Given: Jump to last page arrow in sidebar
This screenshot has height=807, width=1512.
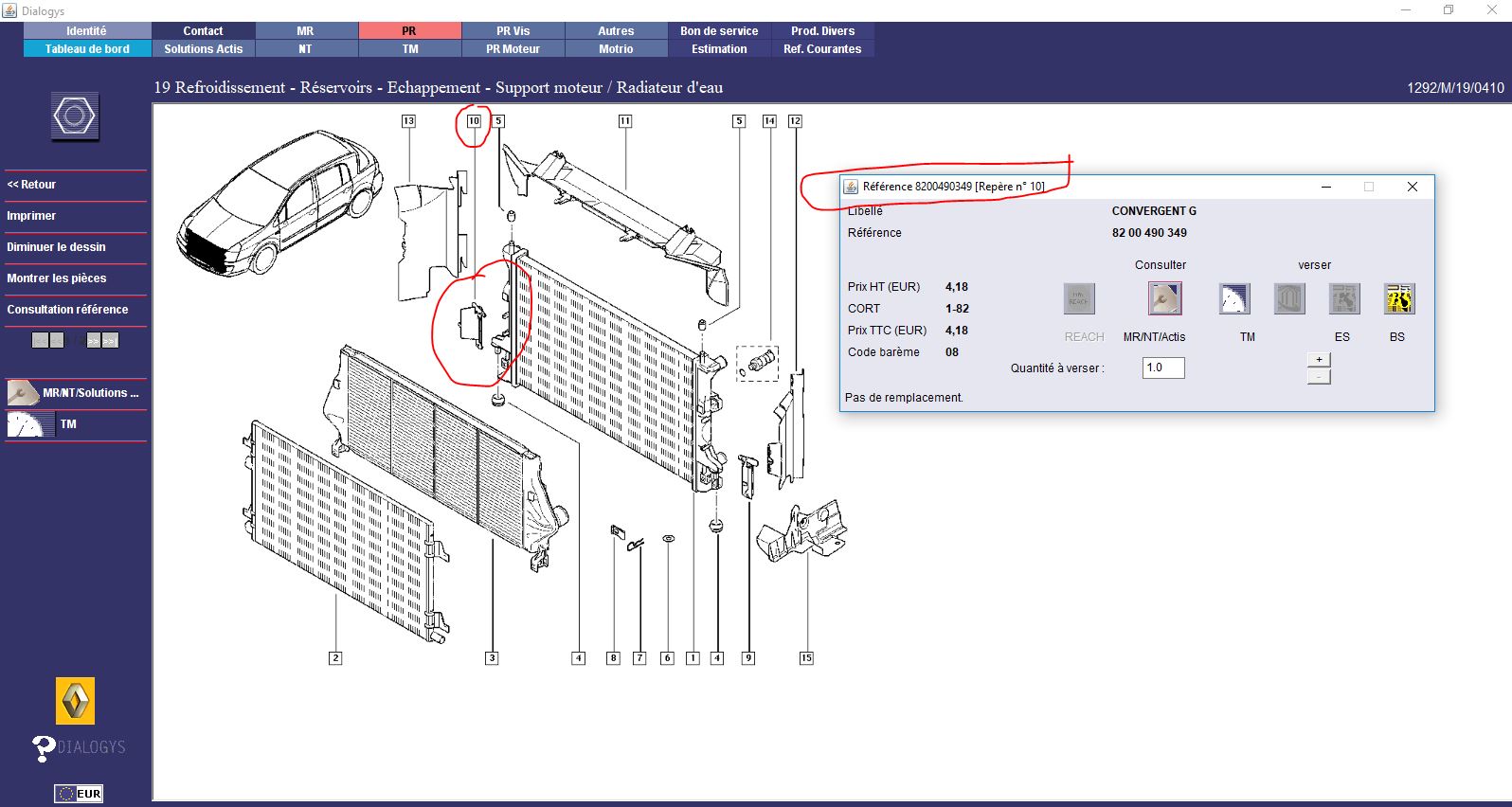Looking at the screenshot, I should [111, 340].
